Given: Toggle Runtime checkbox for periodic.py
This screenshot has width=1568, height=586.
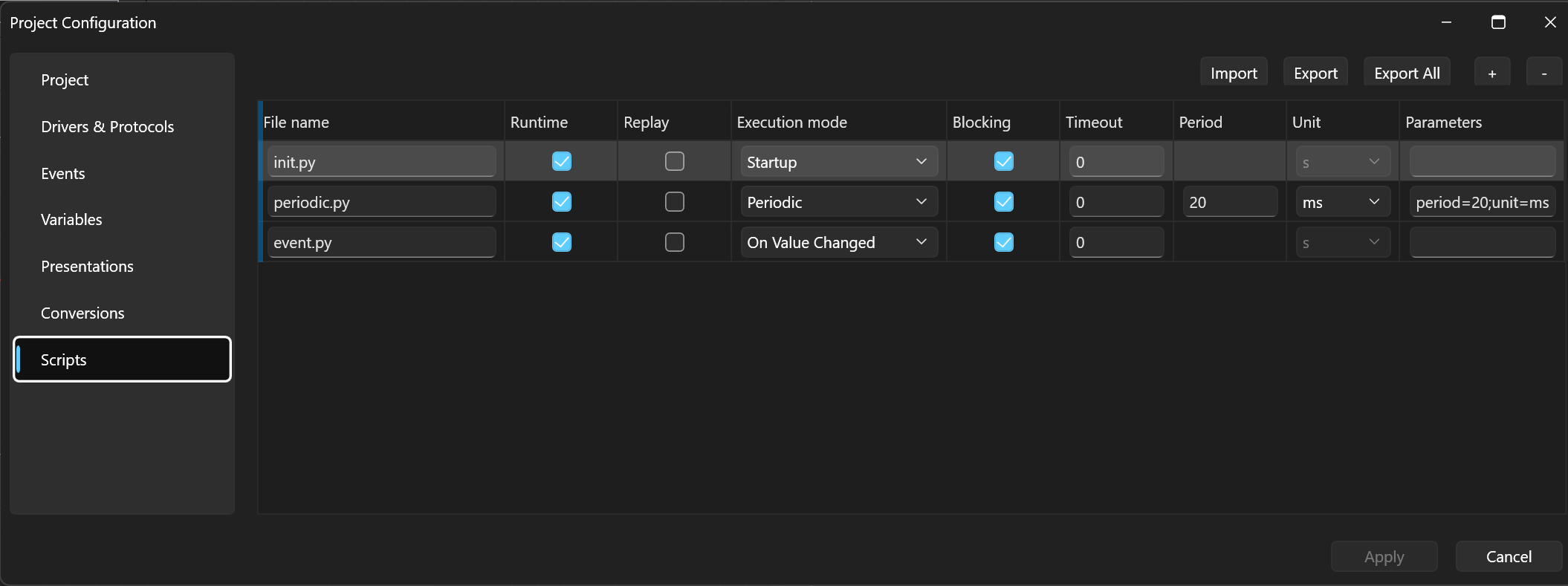Looking at the screenshot, I should pyautogui.click(x=562, y=201).
